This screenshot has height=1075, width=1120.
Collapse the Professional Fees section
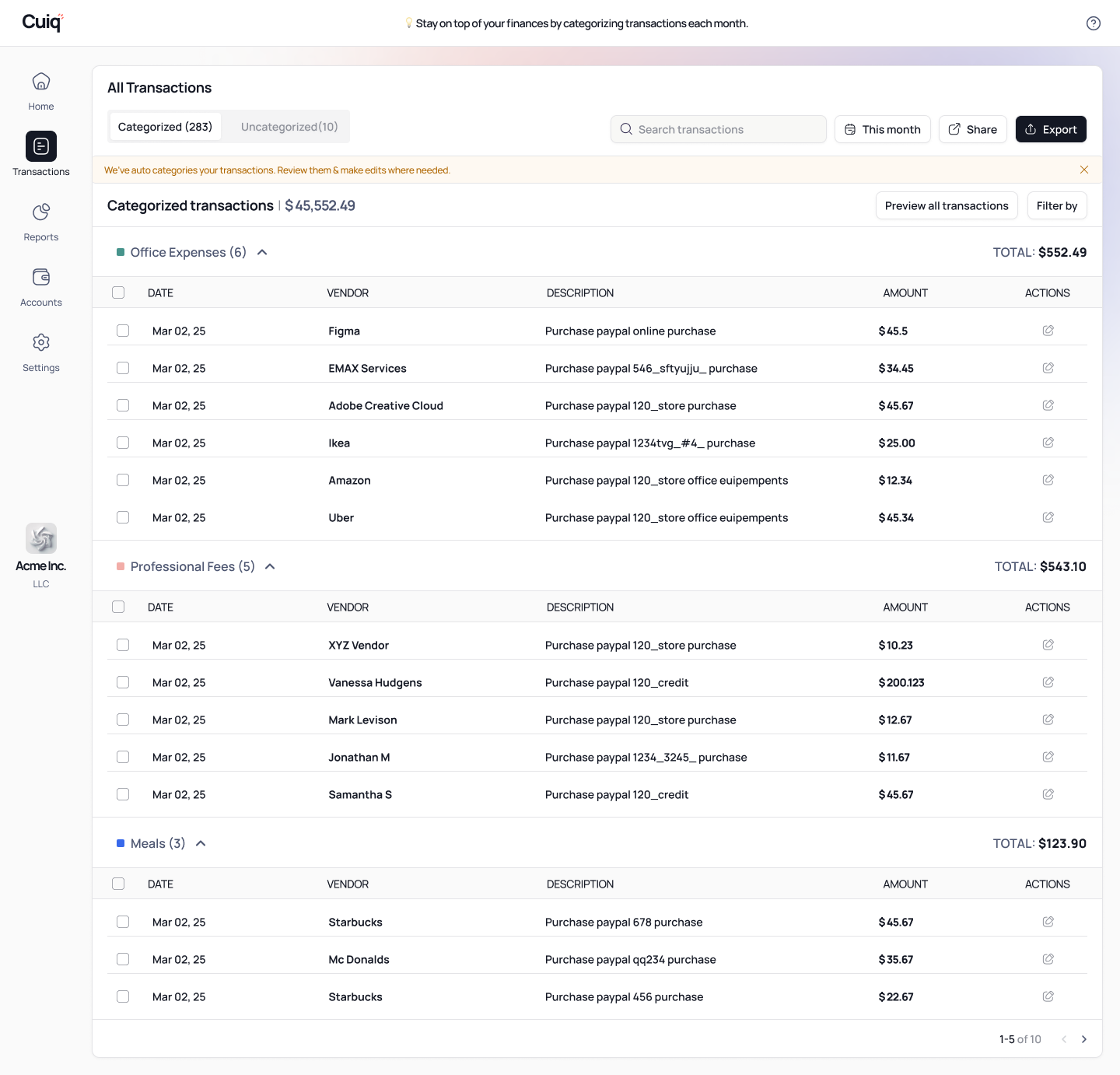tap(270, 566)
